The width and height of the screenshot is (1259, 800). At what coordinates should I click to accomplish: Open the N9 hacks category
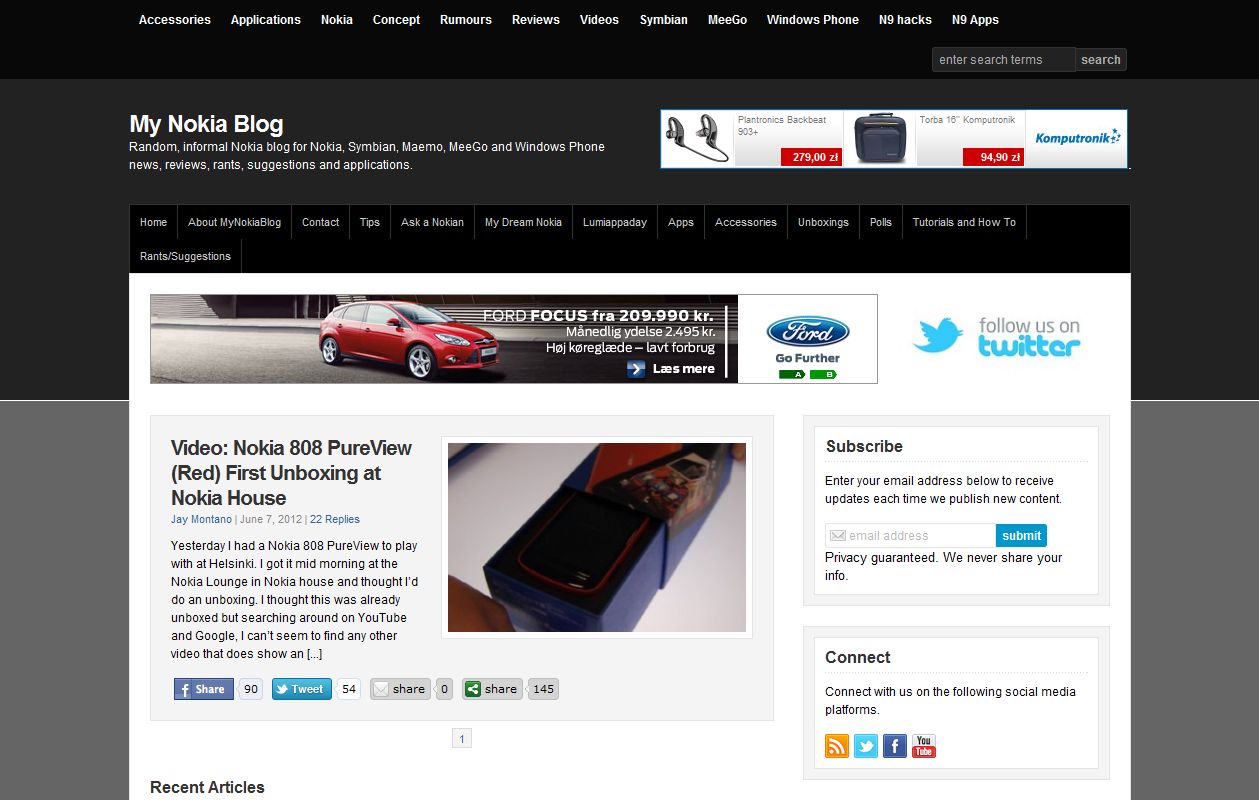pyautogui.click(x=905, y=20)
